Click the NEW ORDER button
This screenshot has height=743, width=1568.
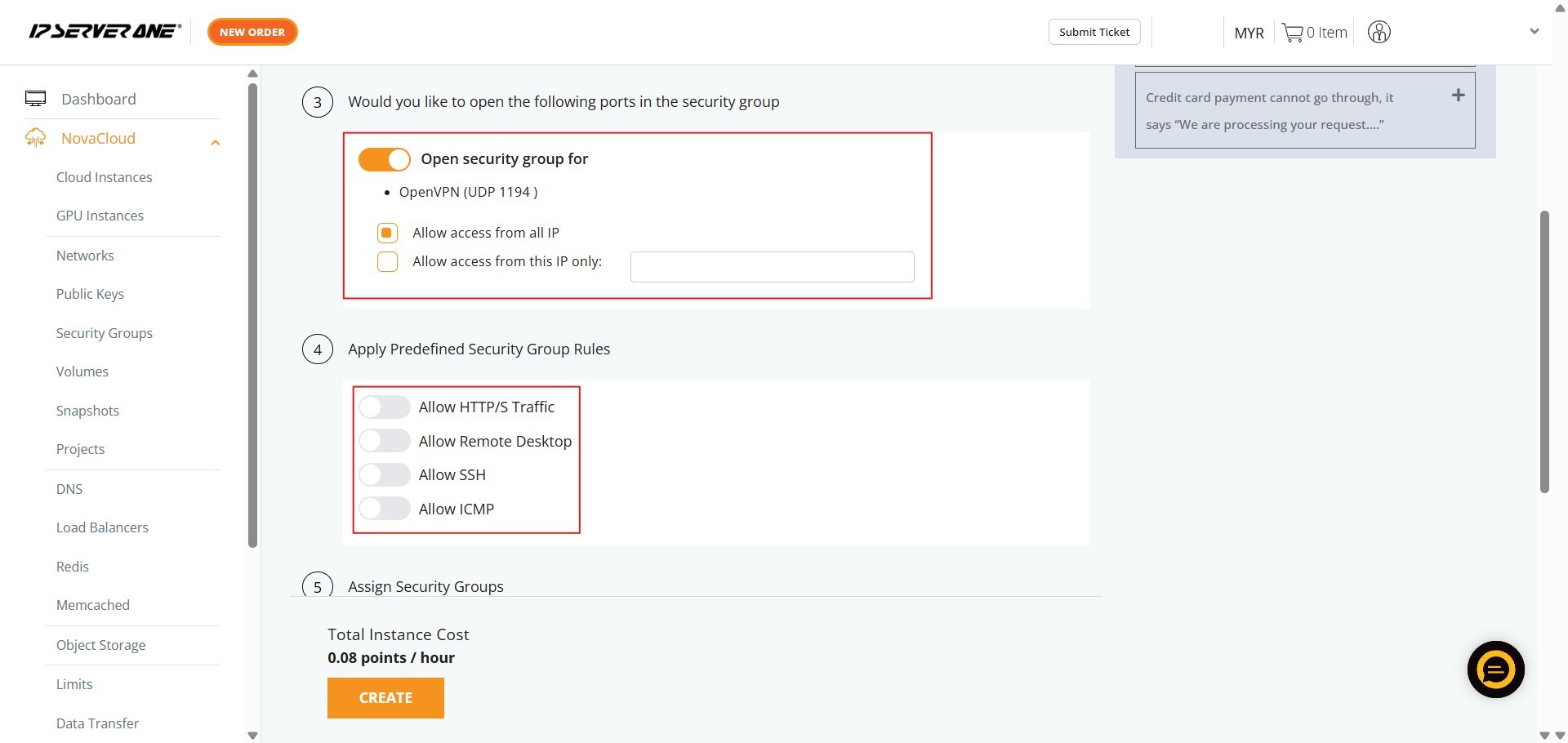[252, 32]
